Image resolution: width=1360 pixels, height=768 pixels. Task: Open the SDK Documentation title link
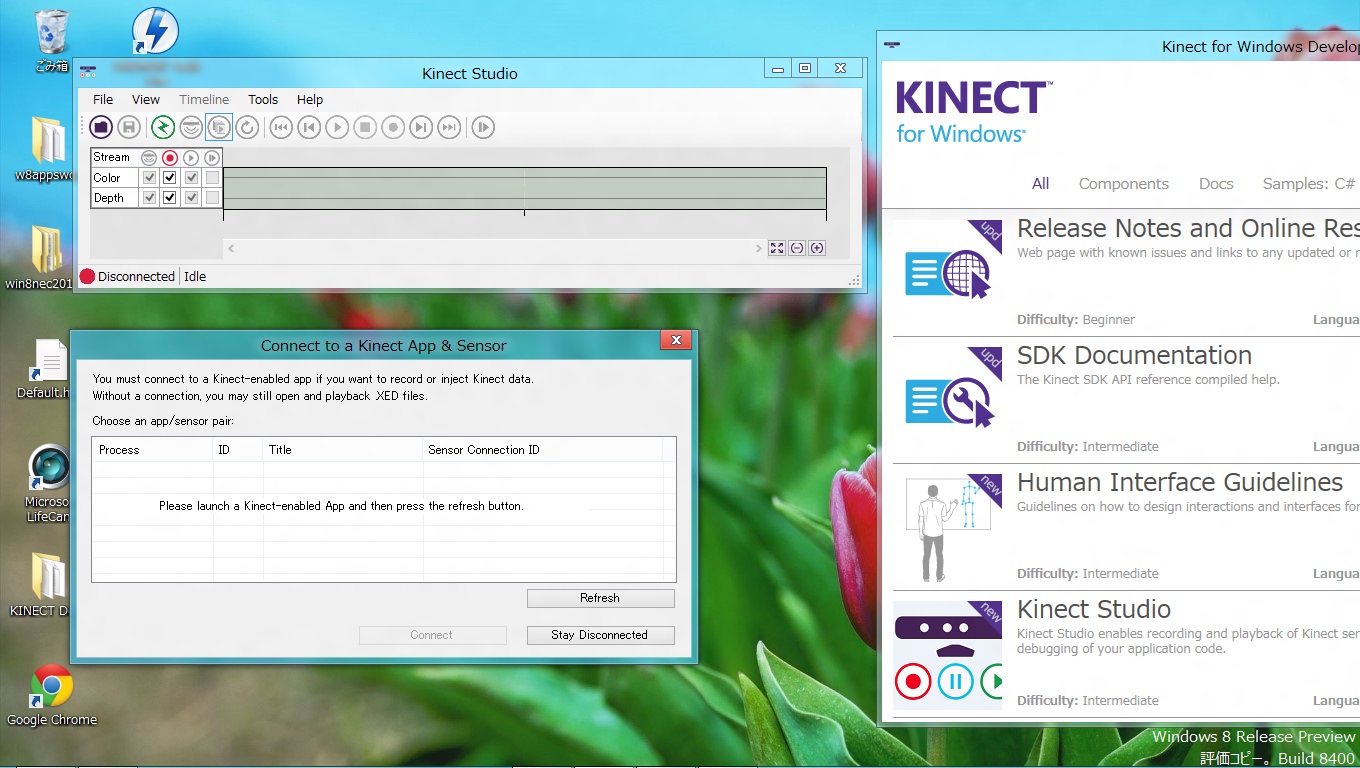[x=1134, y=355]
